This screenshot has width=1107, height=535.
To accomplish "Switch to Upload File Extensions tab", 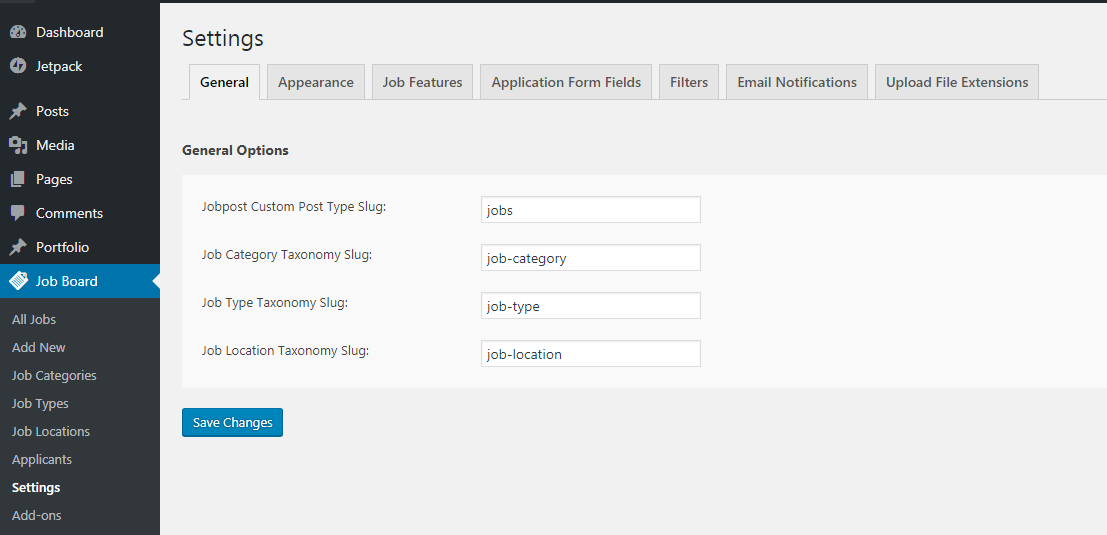I will [x=957, y=82].
